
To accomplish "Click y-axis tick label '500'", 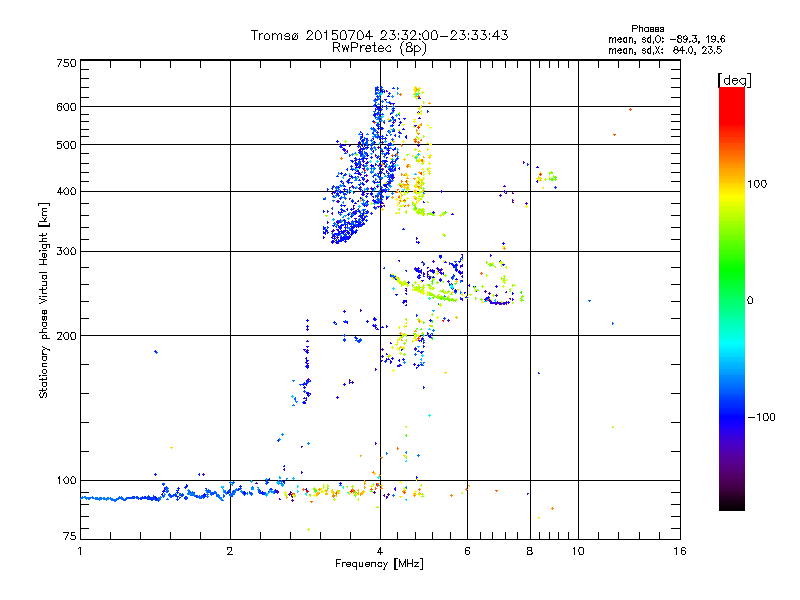I will click(66, 145).
